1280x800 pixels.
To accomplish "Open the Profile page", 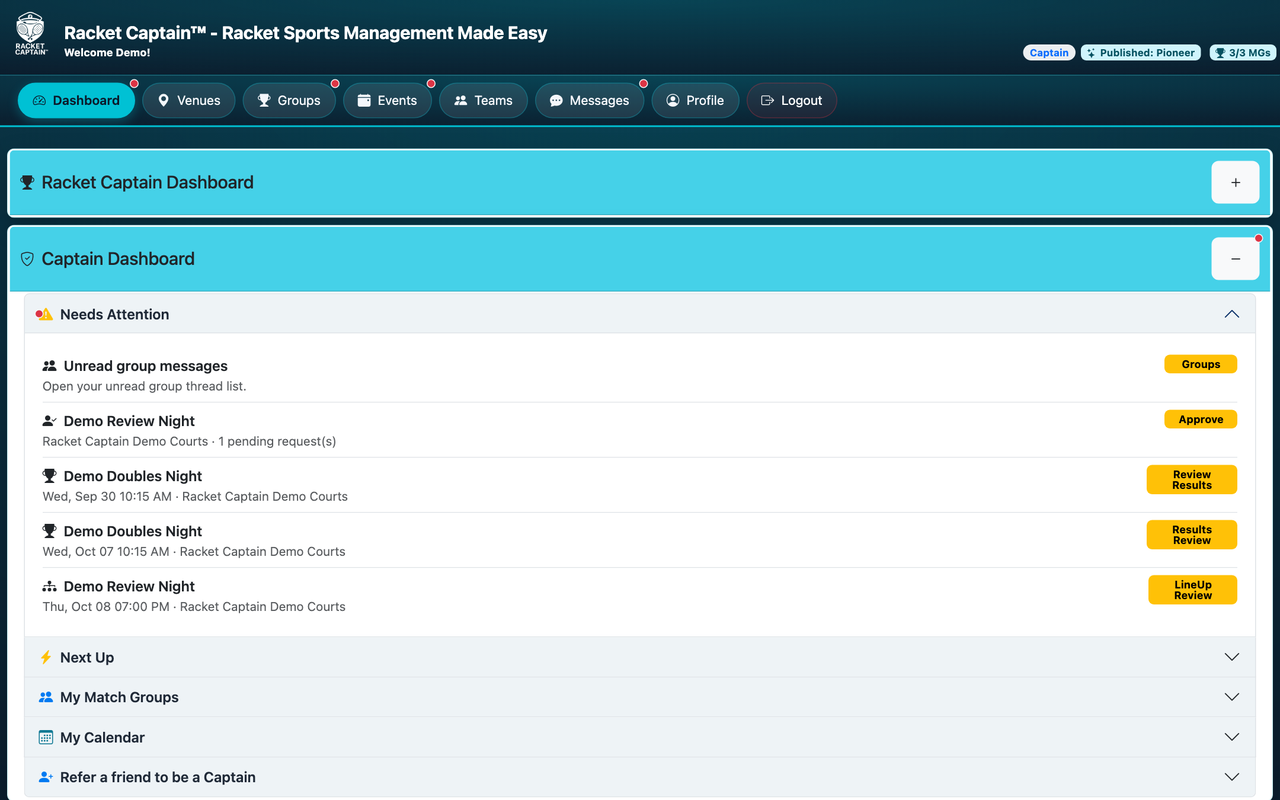I will (x=695, y=100).
